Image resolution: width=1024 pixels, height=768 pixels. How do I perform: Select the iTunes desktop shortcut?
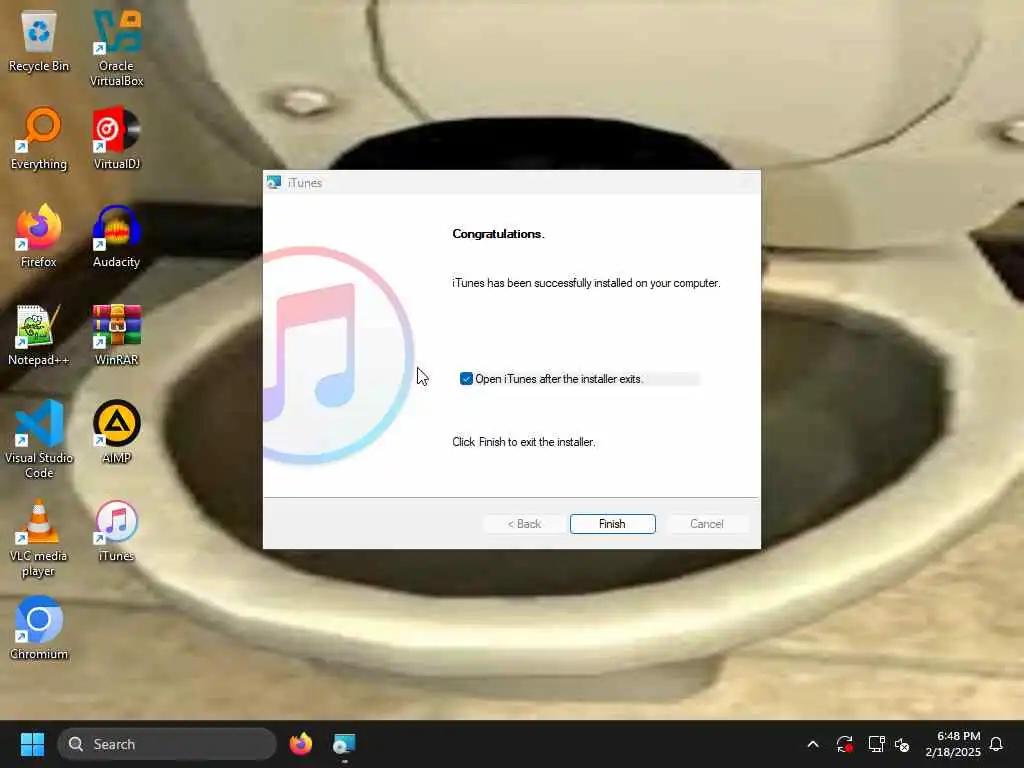116,530
